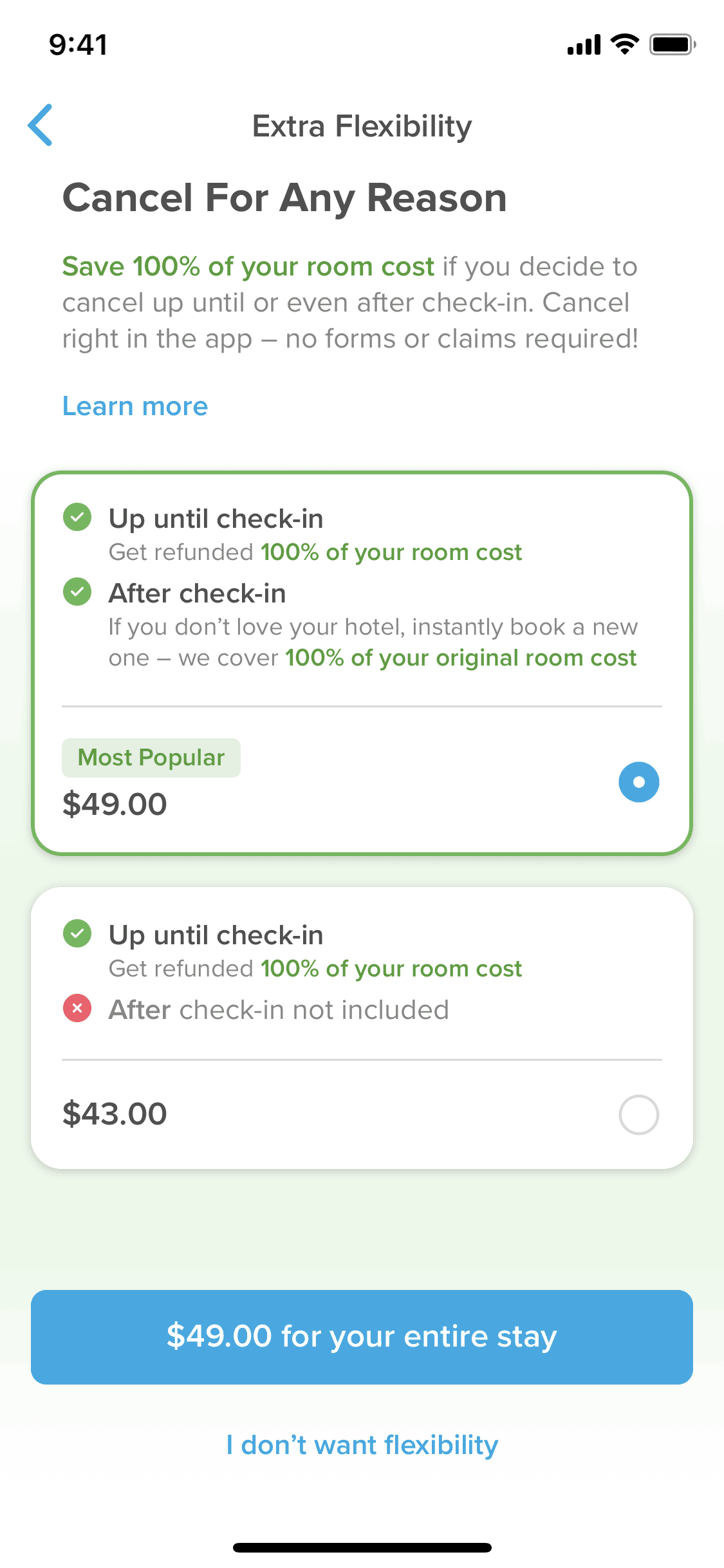
Task: Select the $49.00 plan radio button
Action: [638, 782]
